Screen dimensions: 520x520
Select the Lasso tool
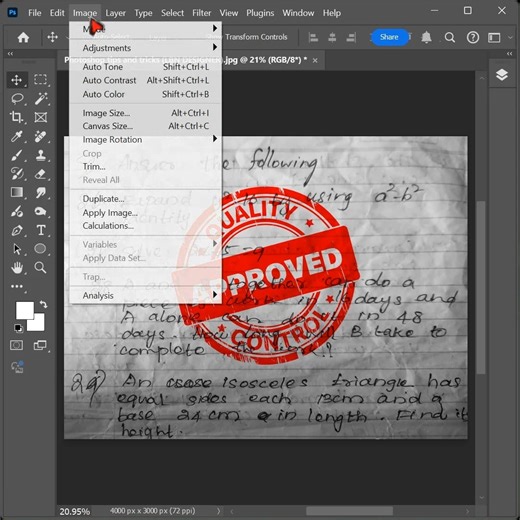pos(16,99)
